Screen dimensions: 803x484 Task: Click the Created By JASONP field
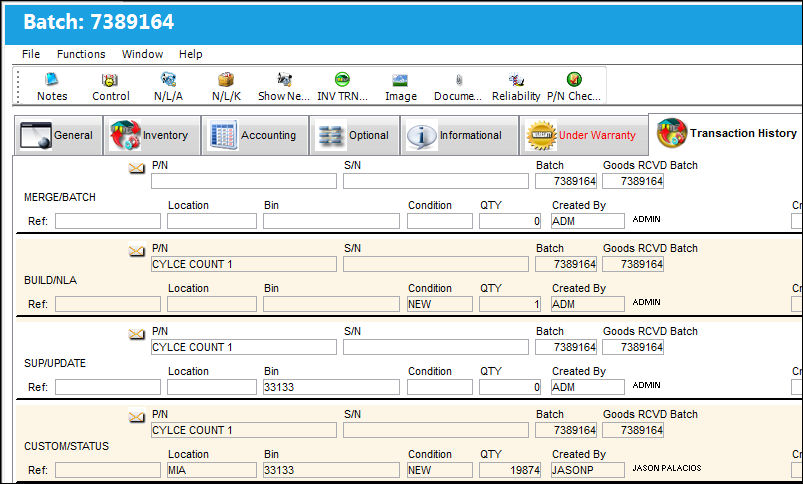point(588,470)
